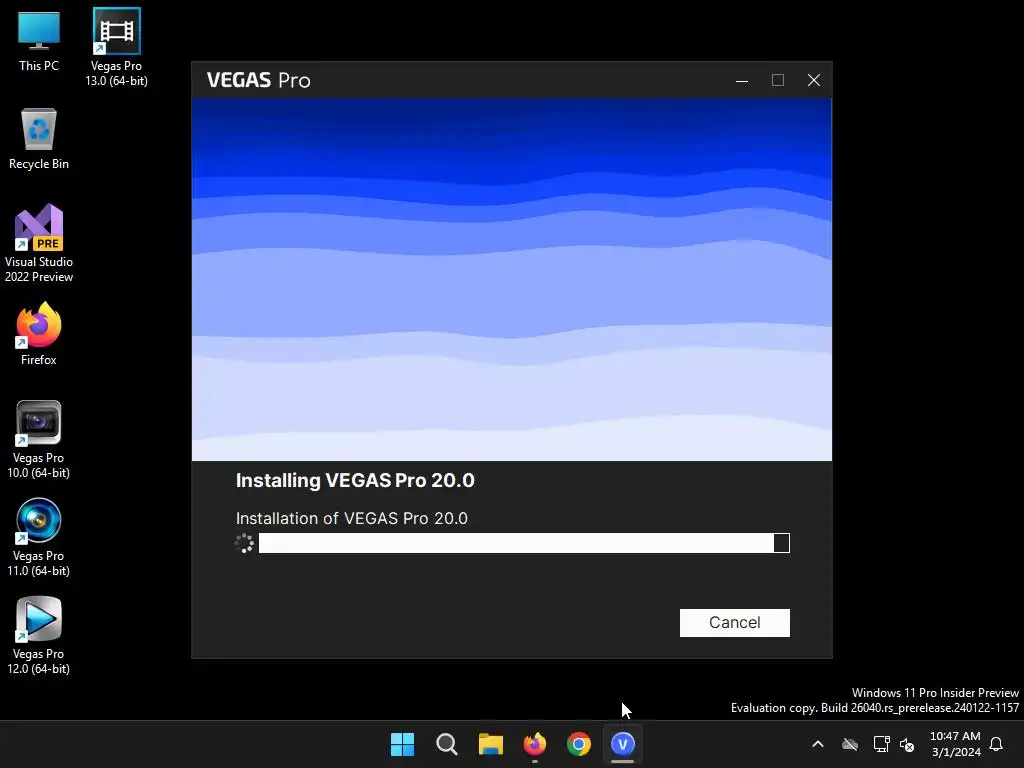This screenshot has width=1024, height=768.
Task: Launch Google Chrome from the taskbar
Action: [579, 744]
